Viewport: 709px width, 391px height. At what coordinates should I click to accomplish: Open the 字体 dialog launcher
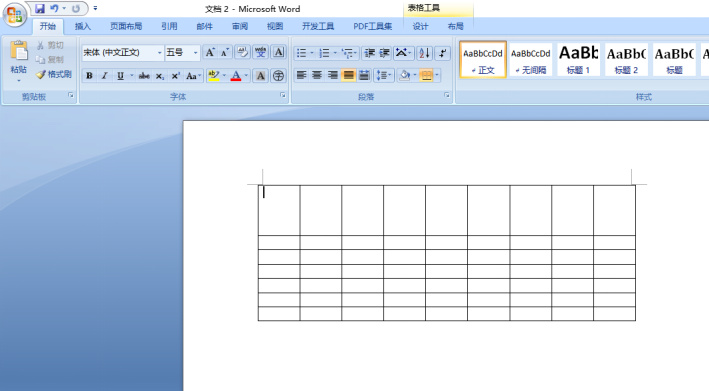(283, 95)
